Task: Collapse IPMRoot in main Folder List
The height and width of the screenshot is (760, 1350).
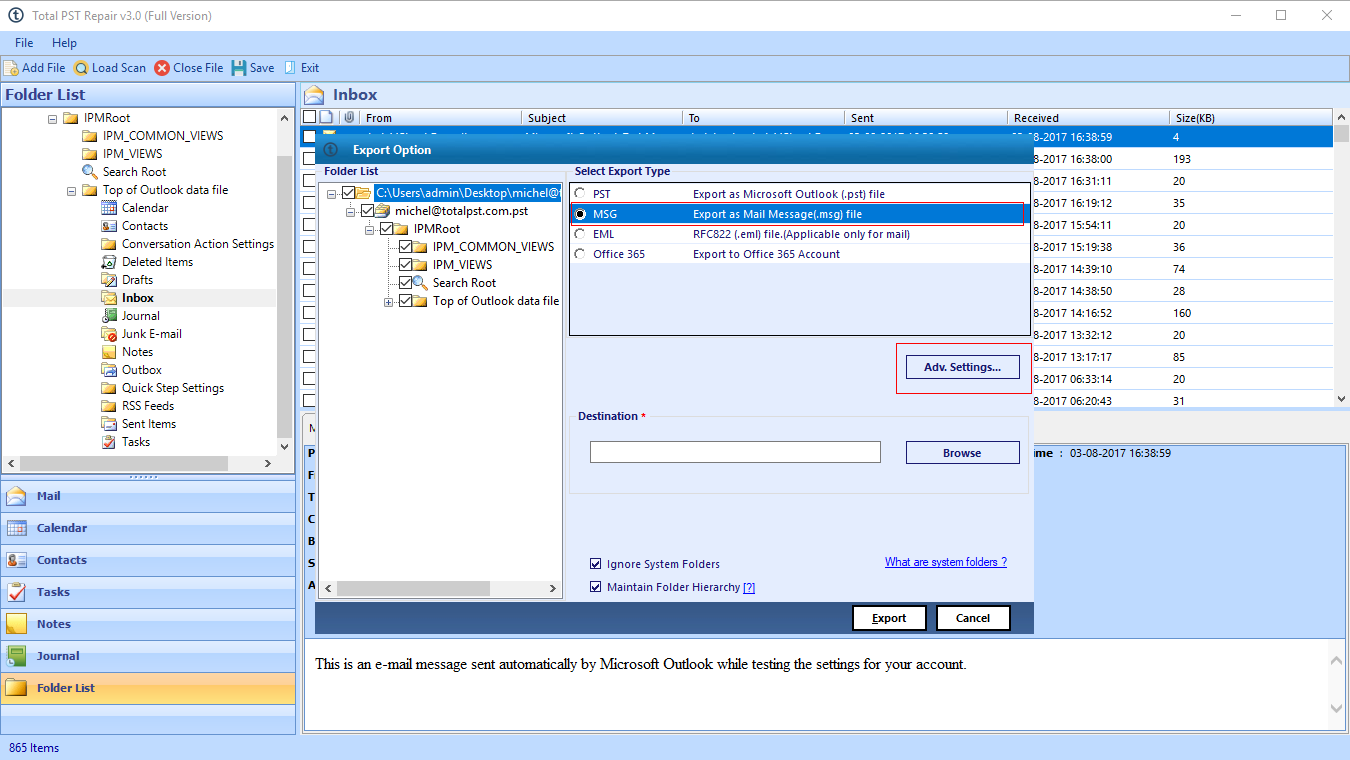Action: pyautogui.click(x=53, y=118)
